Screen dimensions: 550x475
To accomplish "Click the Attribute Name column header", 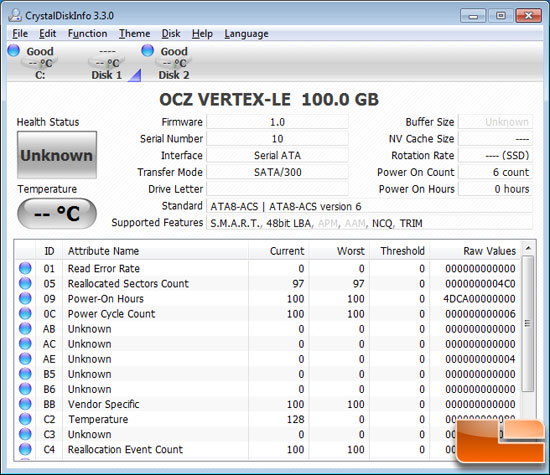I will click(155, 251).
